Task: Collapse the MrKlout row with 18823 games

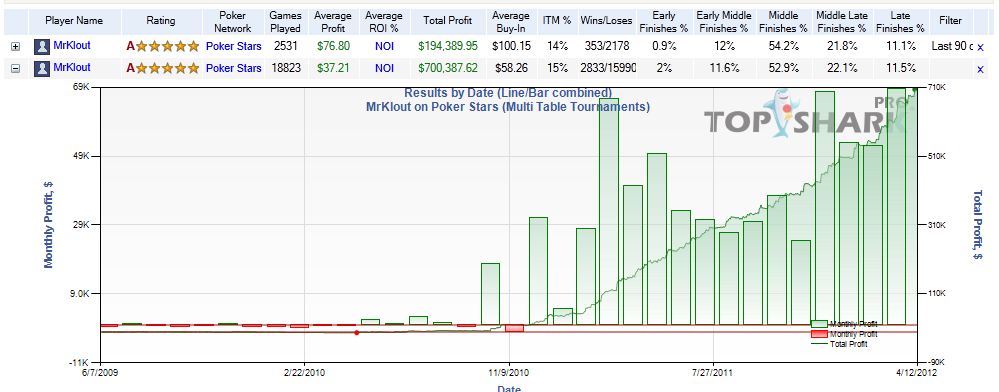Action: [16, 68]
